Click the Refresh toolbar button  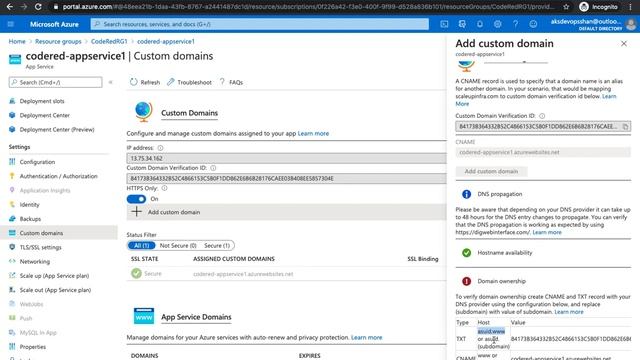coord(145,82)
